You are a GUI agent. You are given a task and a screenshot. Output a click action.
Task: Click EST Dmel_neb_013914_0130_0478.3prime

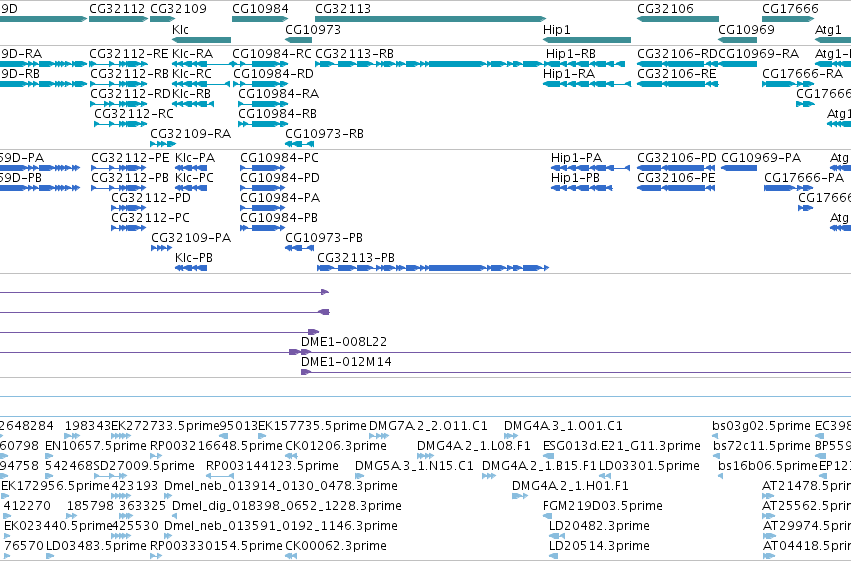click(x=281, y=486)
